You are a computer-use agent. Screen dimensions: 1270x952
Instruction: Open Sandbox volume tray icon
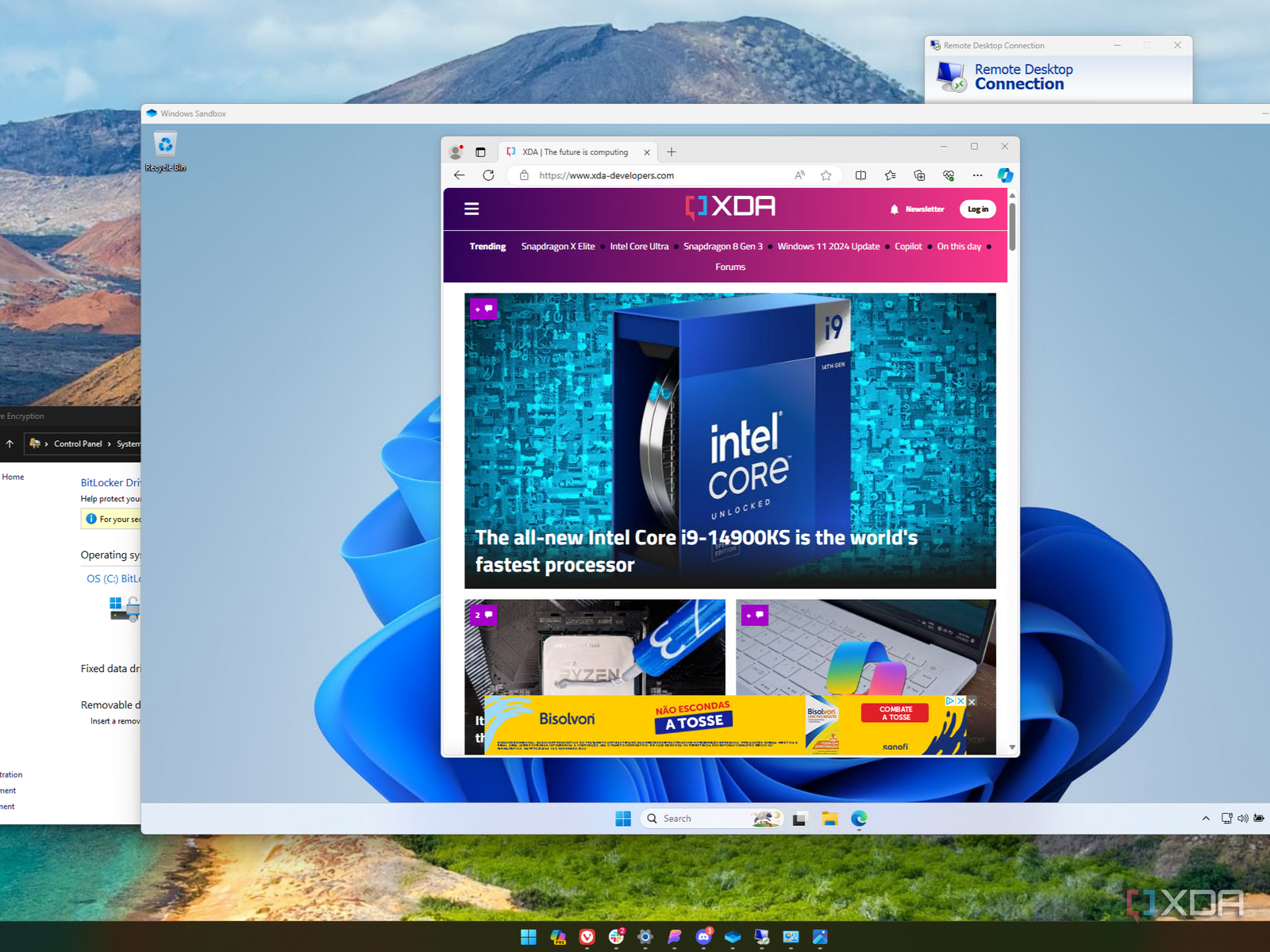[x=1242, y=819]
